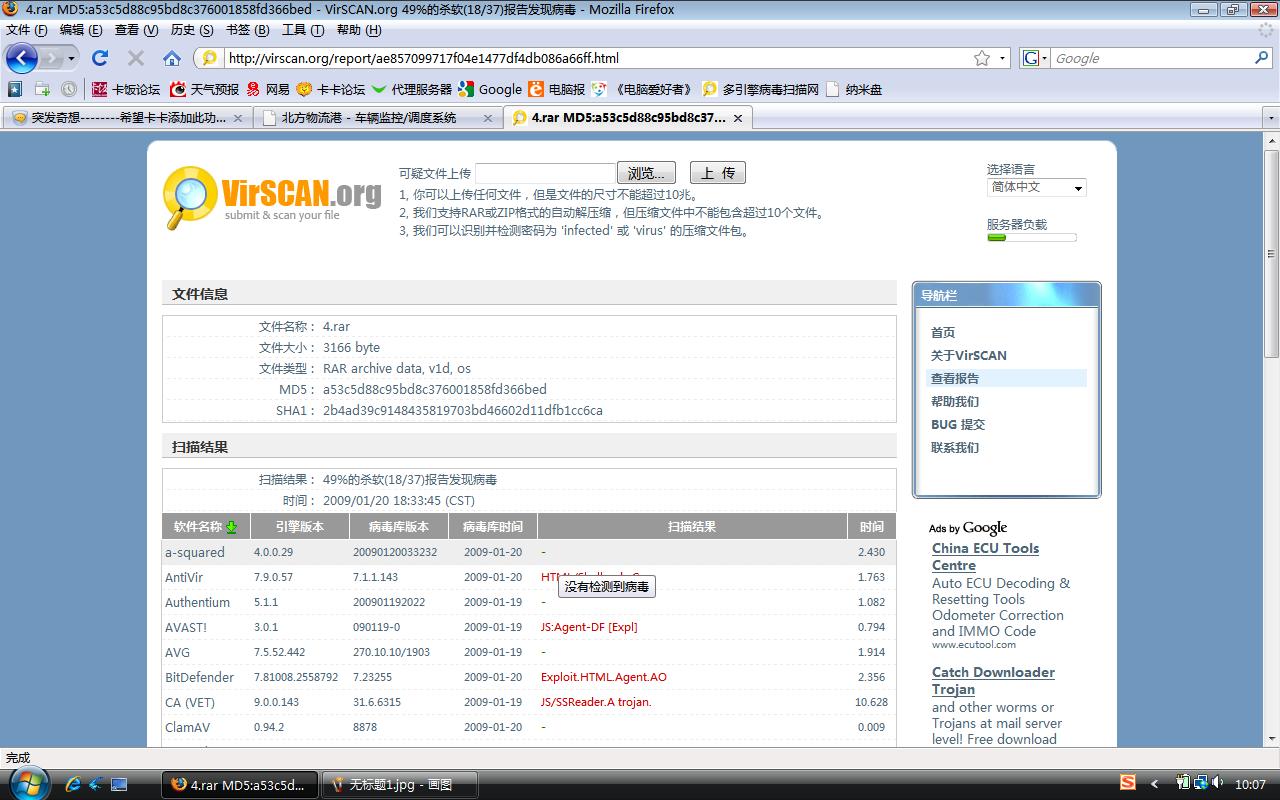
Task: Open the 天气预报 bookmark
Action: 205,89
